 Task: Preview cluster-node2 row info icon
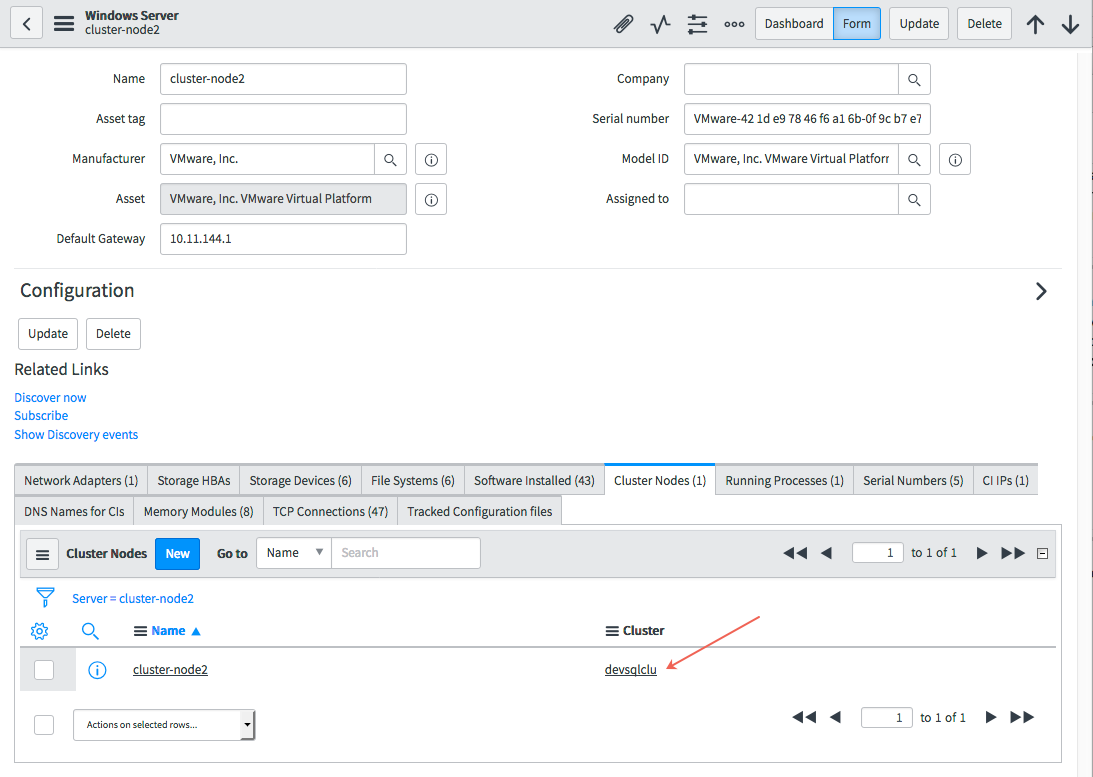pos(97,670)
